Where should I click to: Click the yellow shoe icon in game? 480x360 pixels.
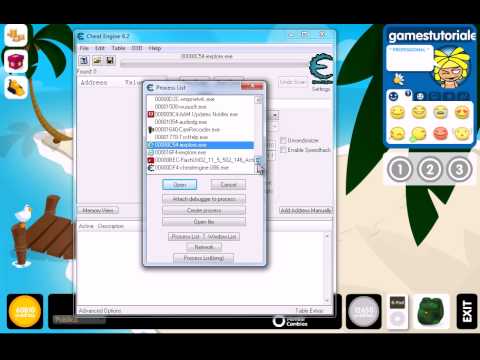16,87
